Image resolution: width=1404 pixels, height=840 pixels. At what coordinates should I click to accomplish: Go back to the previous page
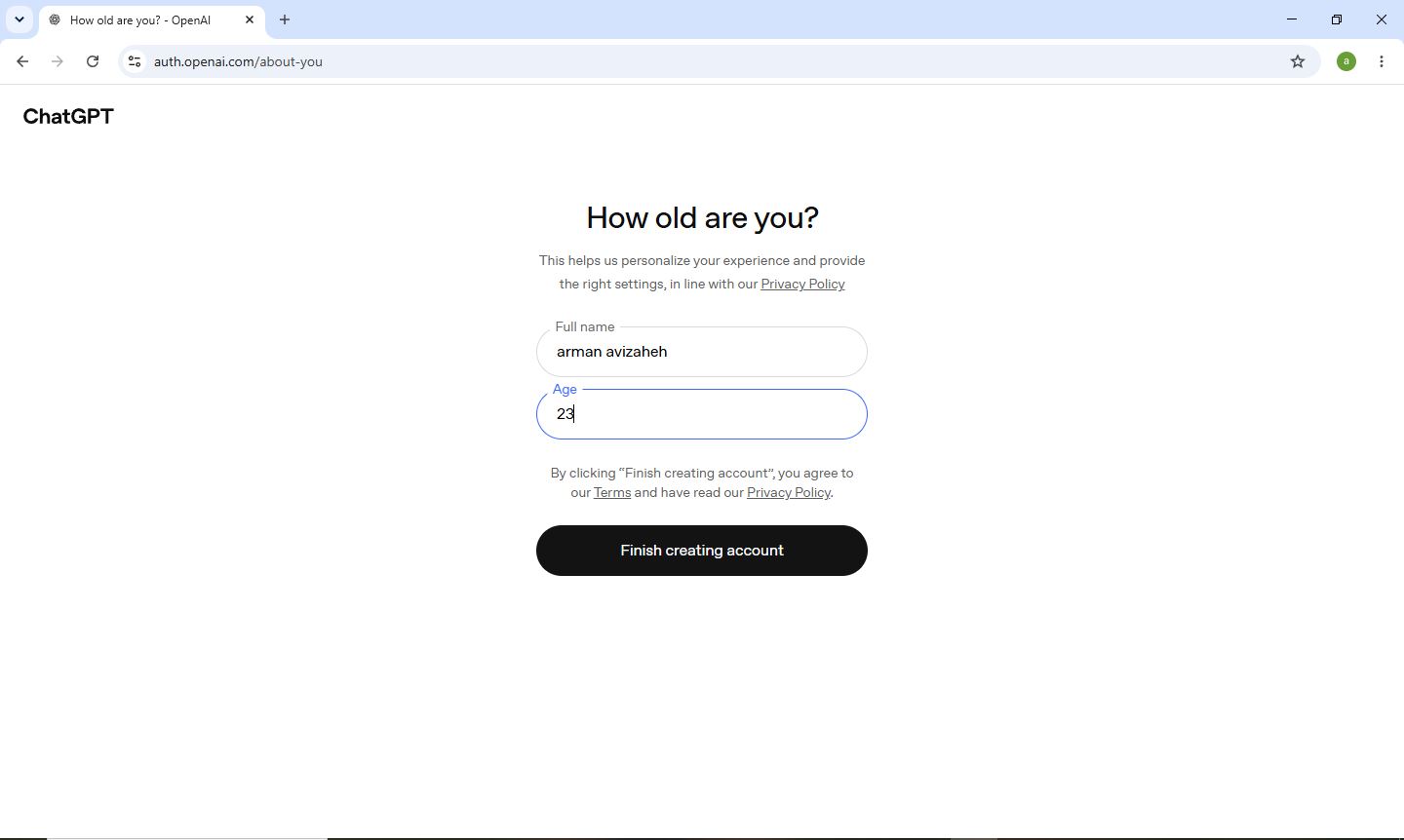click(22, 61)
